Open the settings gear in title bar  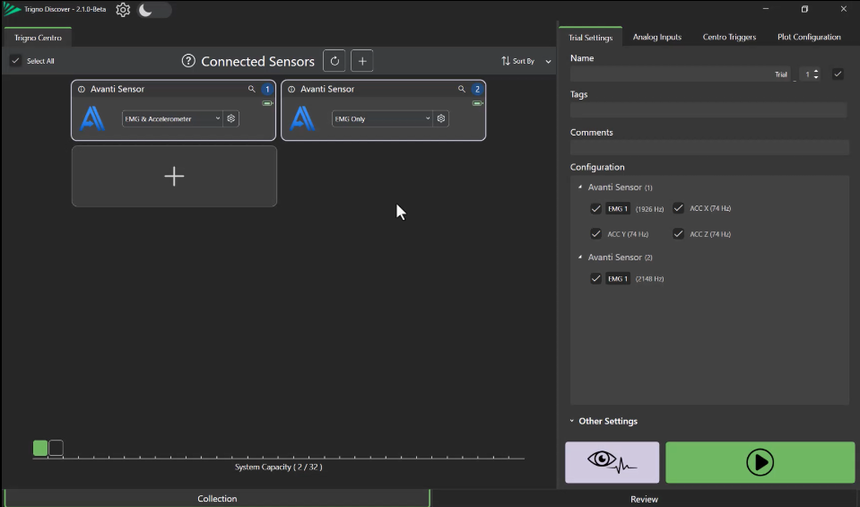[123, 10]
